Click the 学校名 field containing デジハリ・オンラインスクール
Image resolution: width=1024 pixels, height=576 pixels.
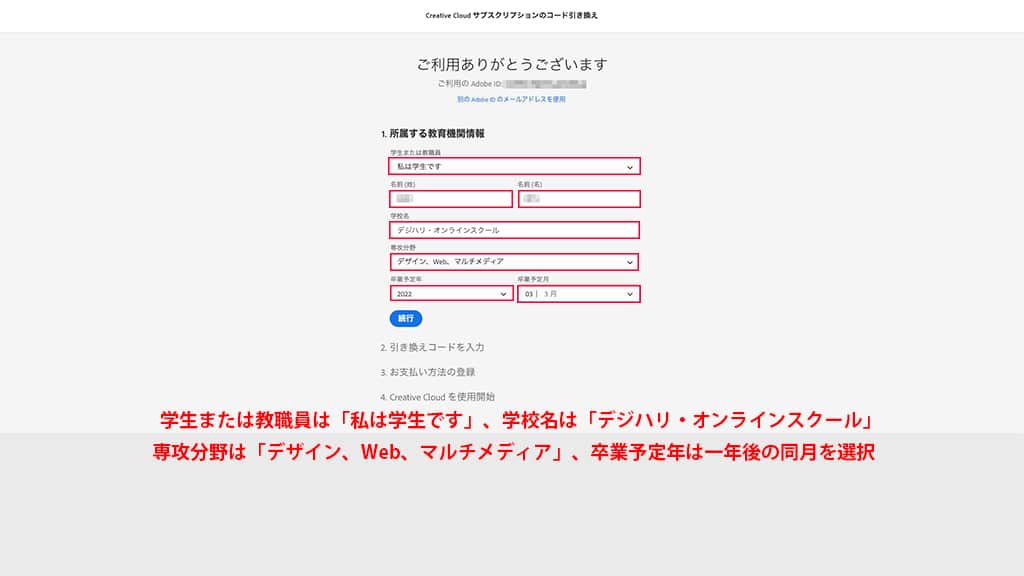[x=514, y=230]
